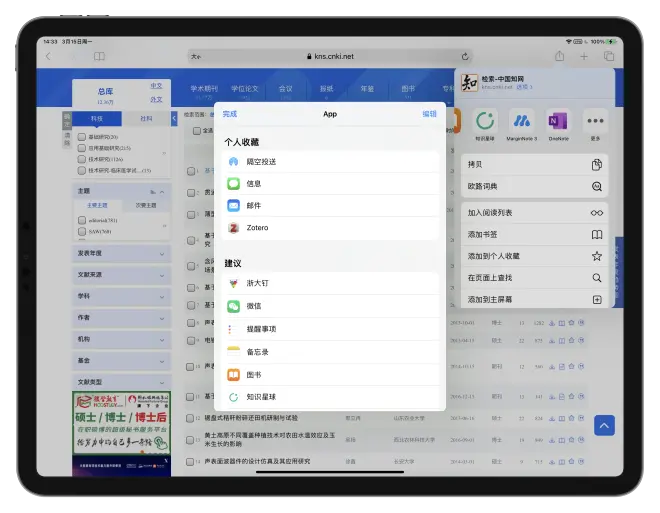Select 微信 WeChat in suggestions
Image resolution: width=660 pixels, height=513 pixels.
(x=330, y=306)
